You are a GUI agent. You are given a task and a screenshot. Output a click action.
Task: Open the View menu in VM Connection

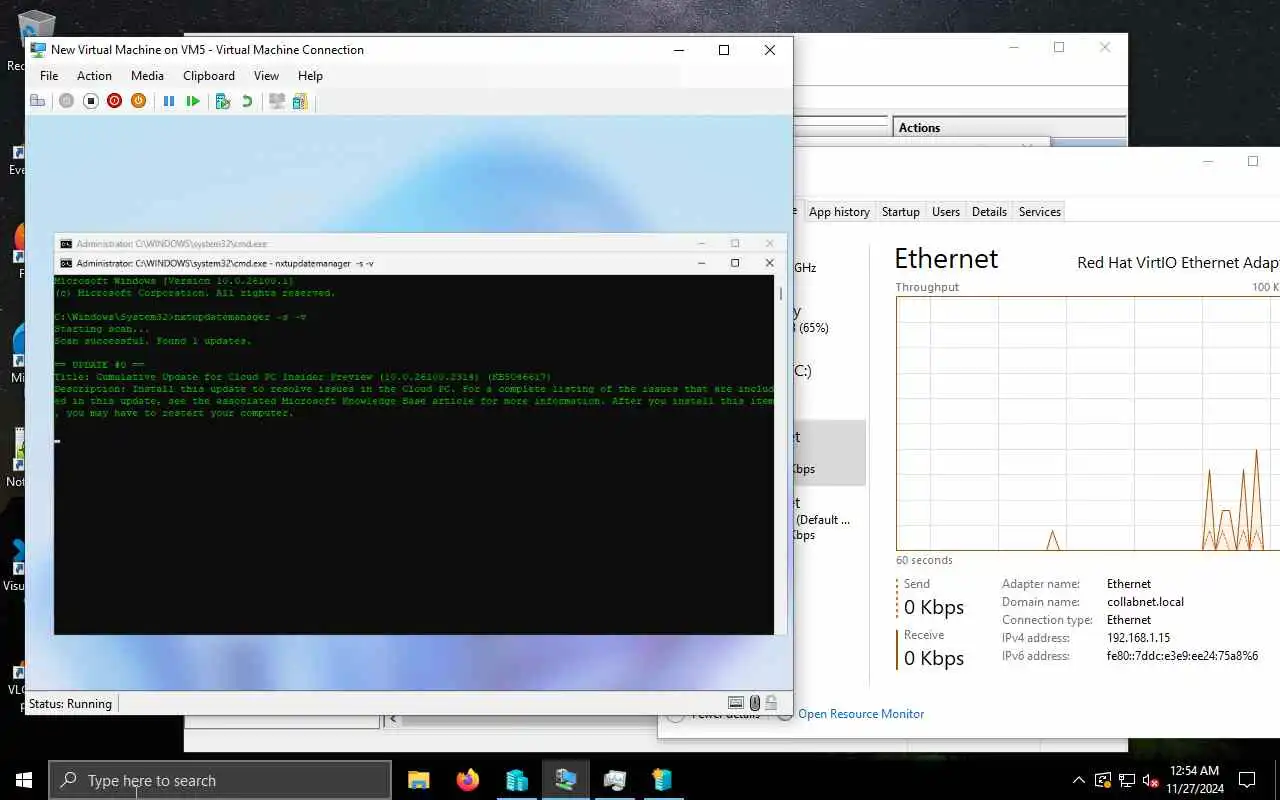click(x=266, y=76)
